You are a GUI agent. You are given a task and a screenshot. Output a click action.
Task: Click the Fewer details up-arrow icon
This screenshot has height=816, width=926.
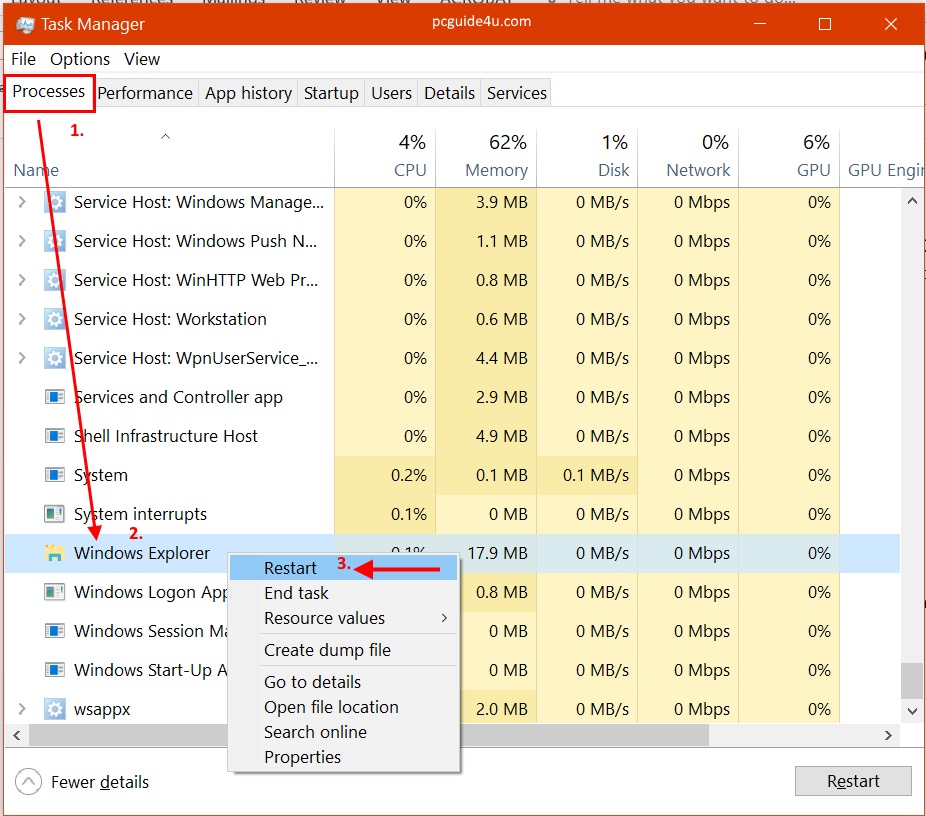[28, 782]
